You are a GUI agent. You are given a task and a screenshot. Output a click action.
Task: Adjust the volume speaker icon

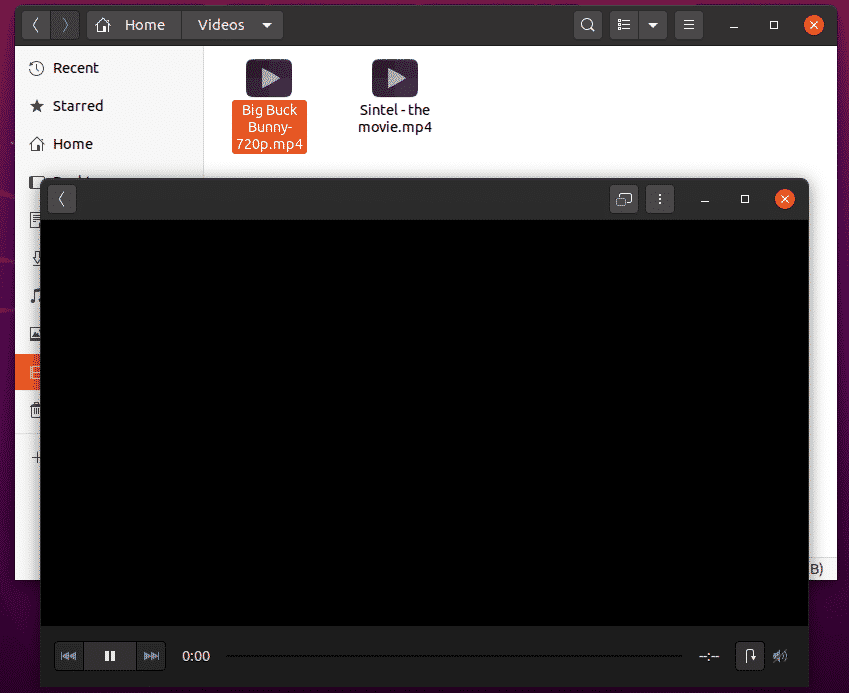pos(780,656)
